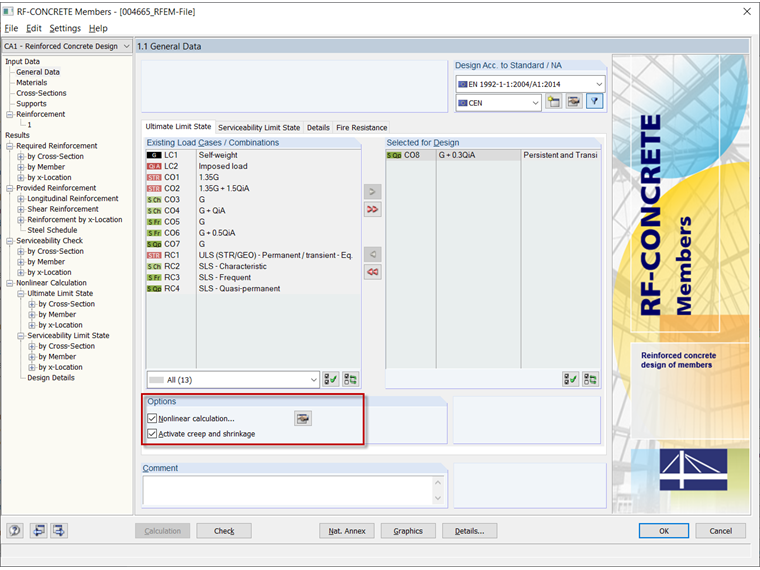Add selected load case with single arrow

(x=372, y=191)
